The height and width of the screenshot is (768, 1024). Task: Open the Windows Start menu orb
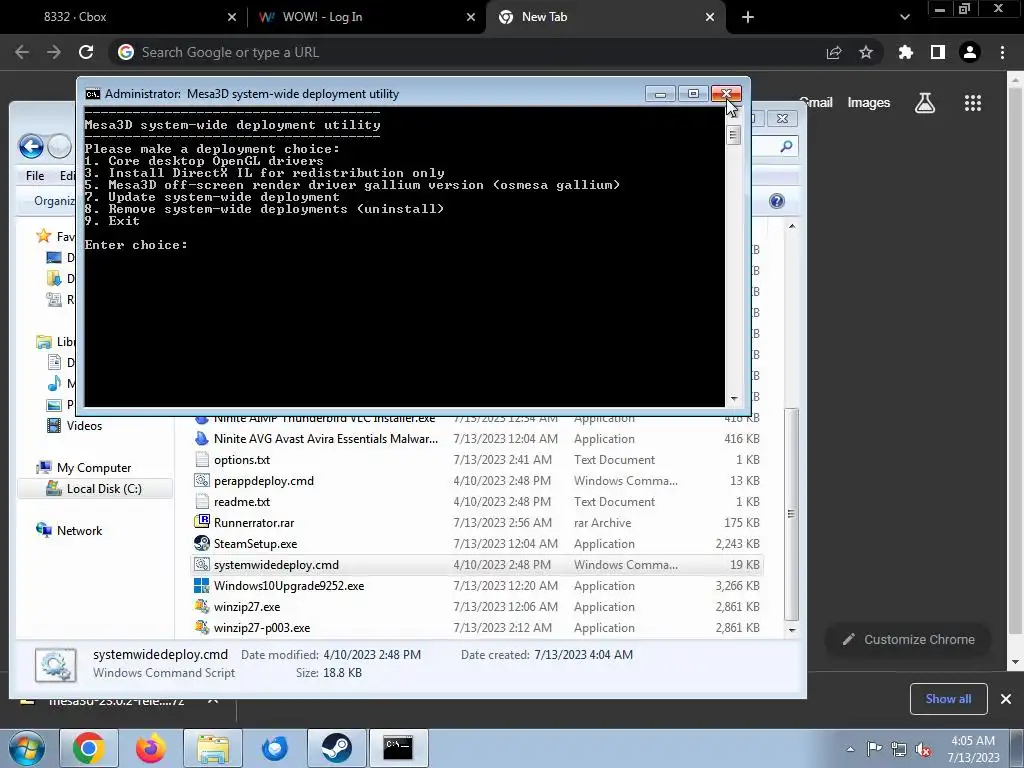[25, 748]
